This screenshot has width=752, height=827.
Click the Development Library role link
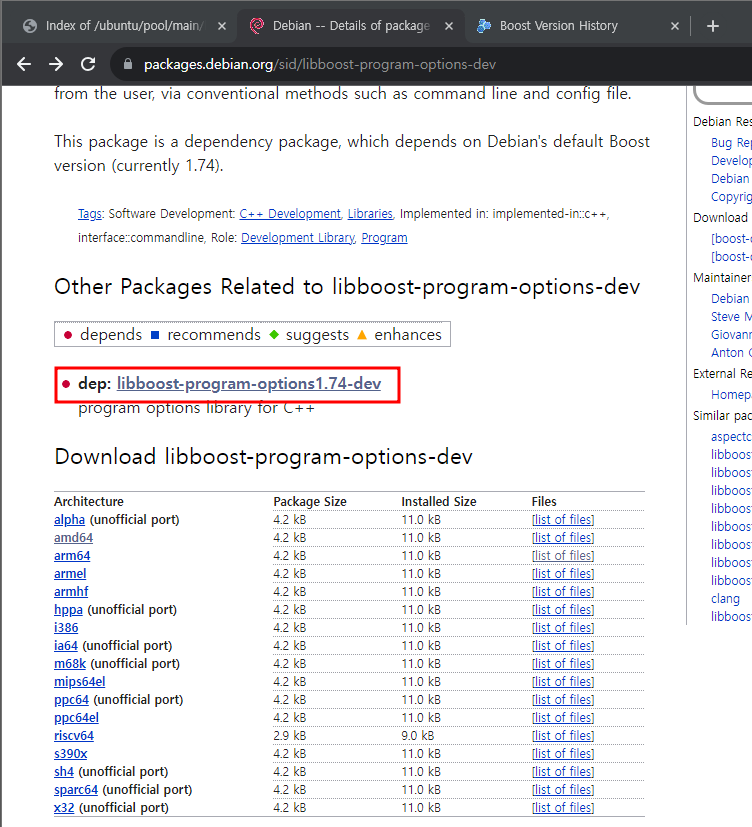(x=297, y=238)
